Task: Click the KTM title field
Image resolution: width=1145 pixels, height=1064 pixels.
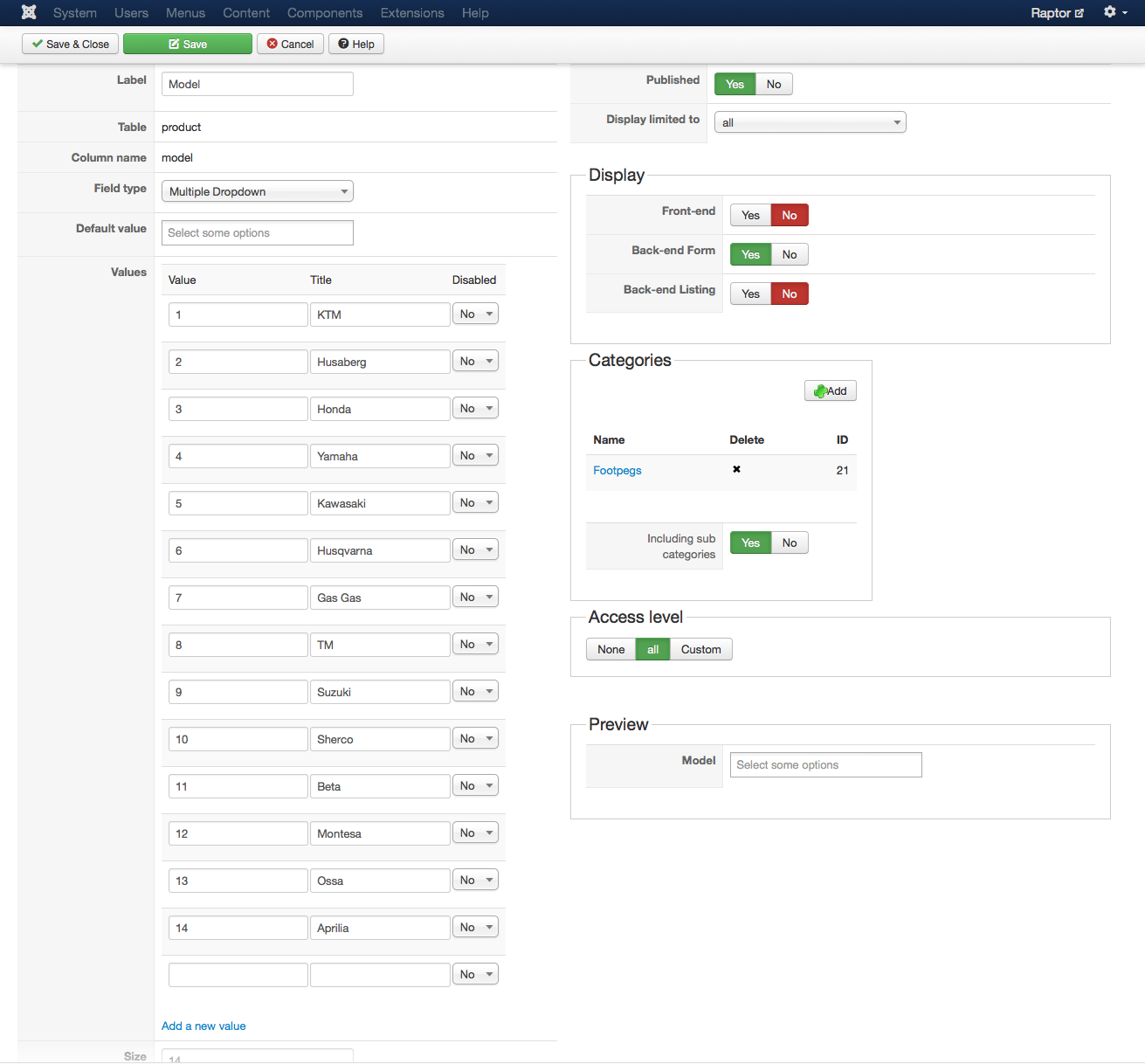Action: pos(380,314)
